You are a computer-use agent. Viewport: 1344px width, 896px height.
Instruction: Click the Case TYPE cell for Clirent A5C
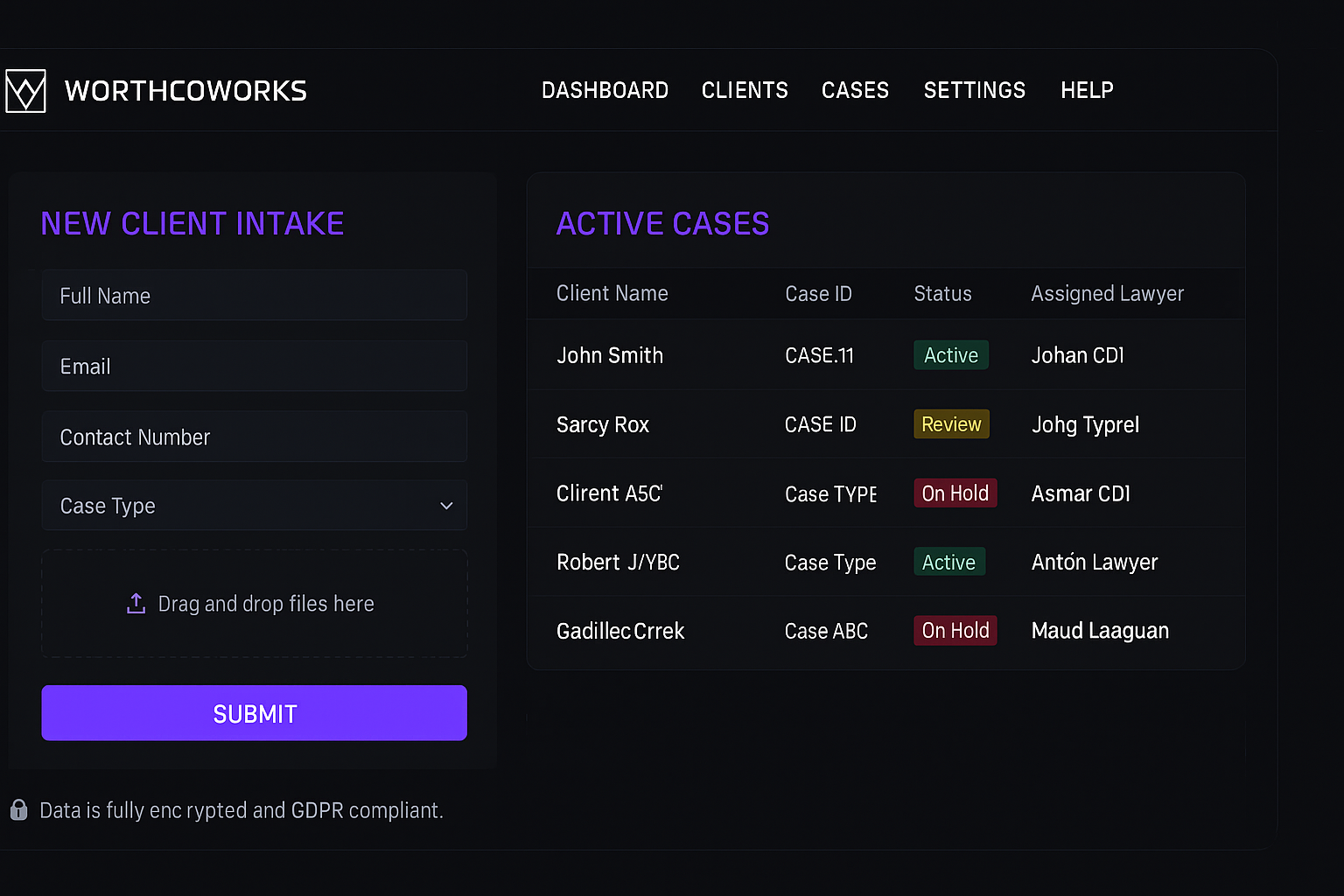pyautogui.click(x=830, y=494)
